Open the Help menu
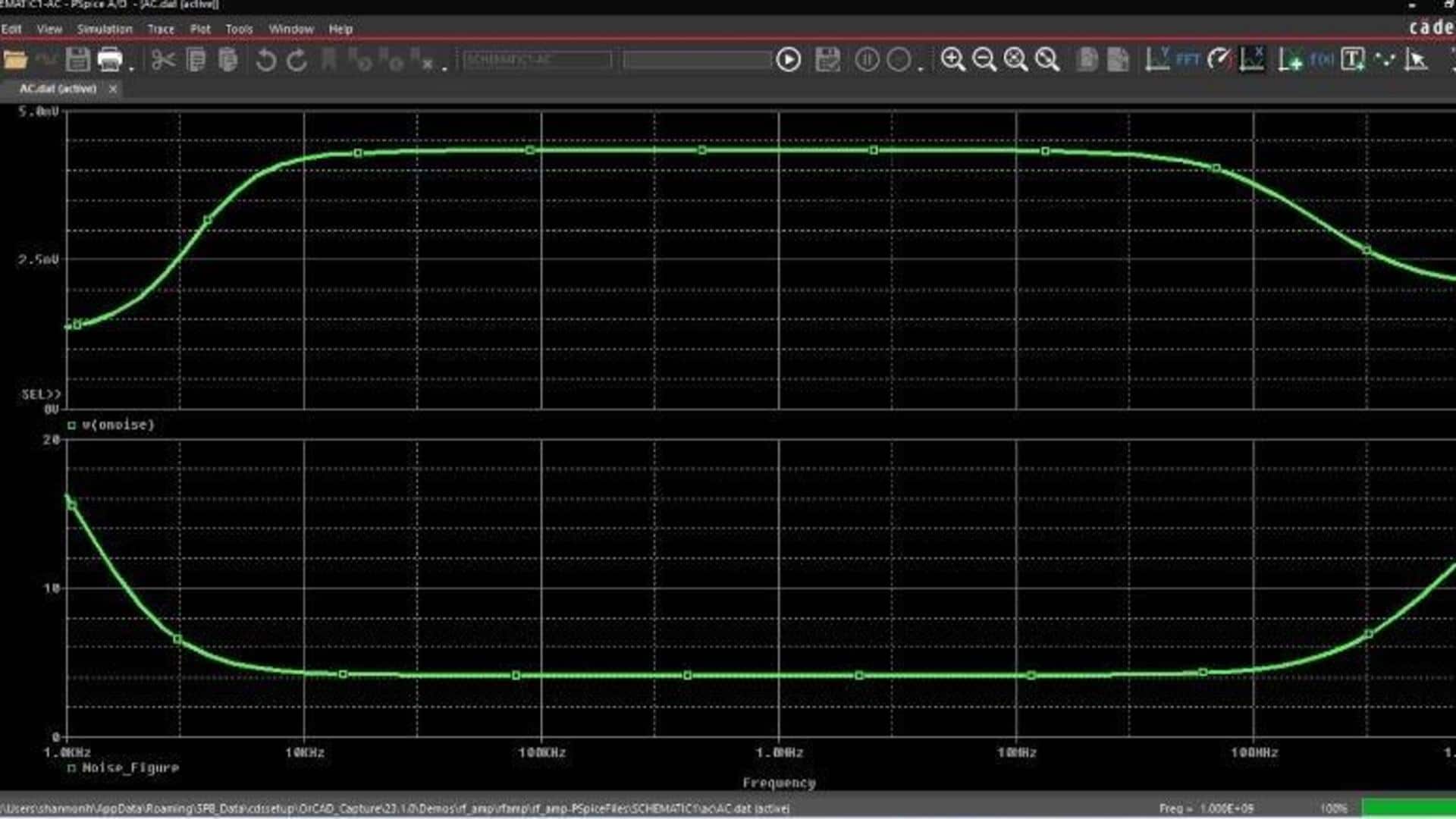Viewport: 1456px width, 819px height. (340, 29)
